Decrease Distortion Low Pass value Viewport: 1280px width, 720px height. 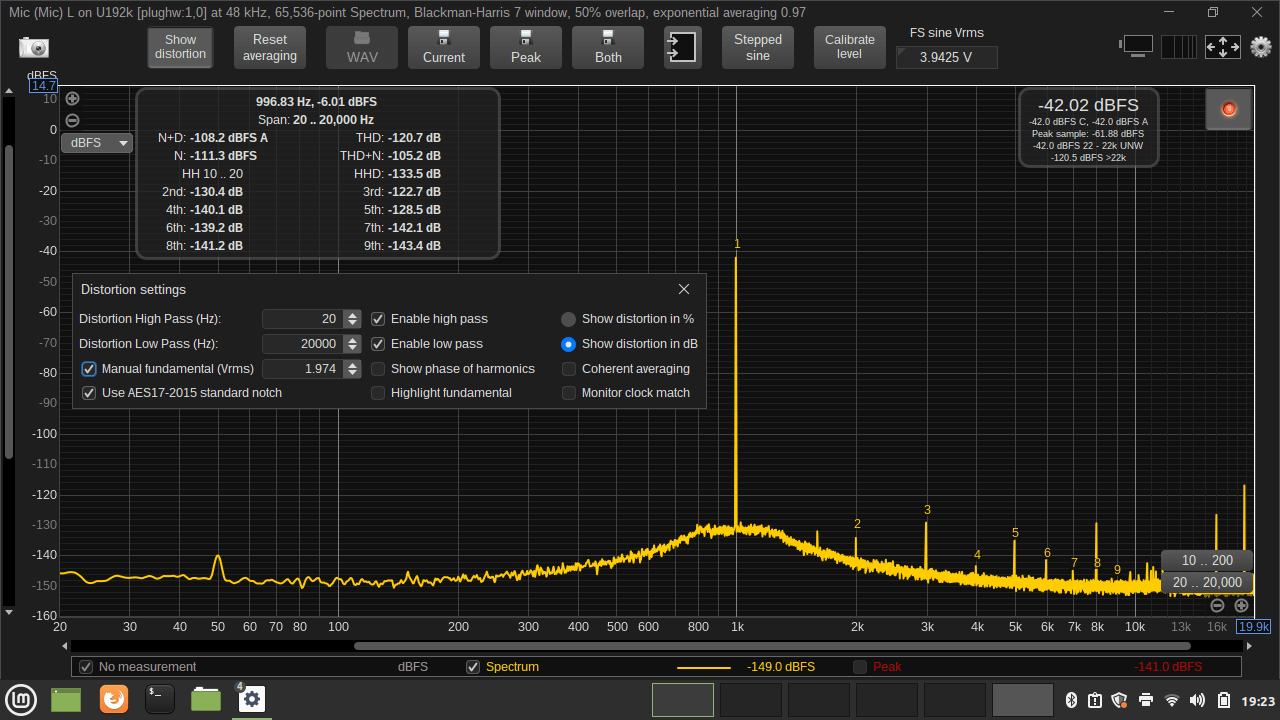coord(352,349)
